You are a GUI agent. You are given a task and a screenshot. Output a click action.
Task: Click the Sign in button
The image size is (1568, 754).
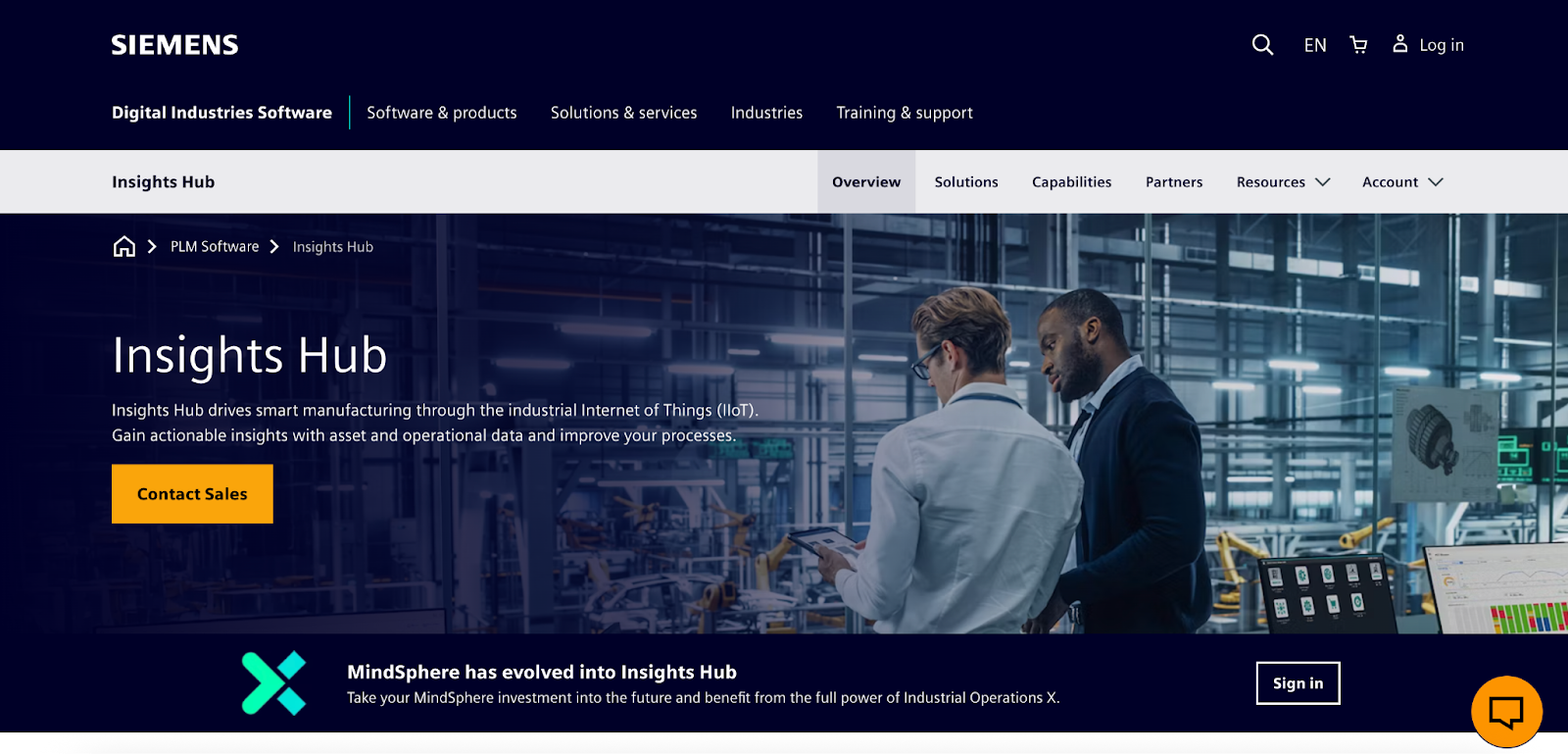(x=1298, y=683)
